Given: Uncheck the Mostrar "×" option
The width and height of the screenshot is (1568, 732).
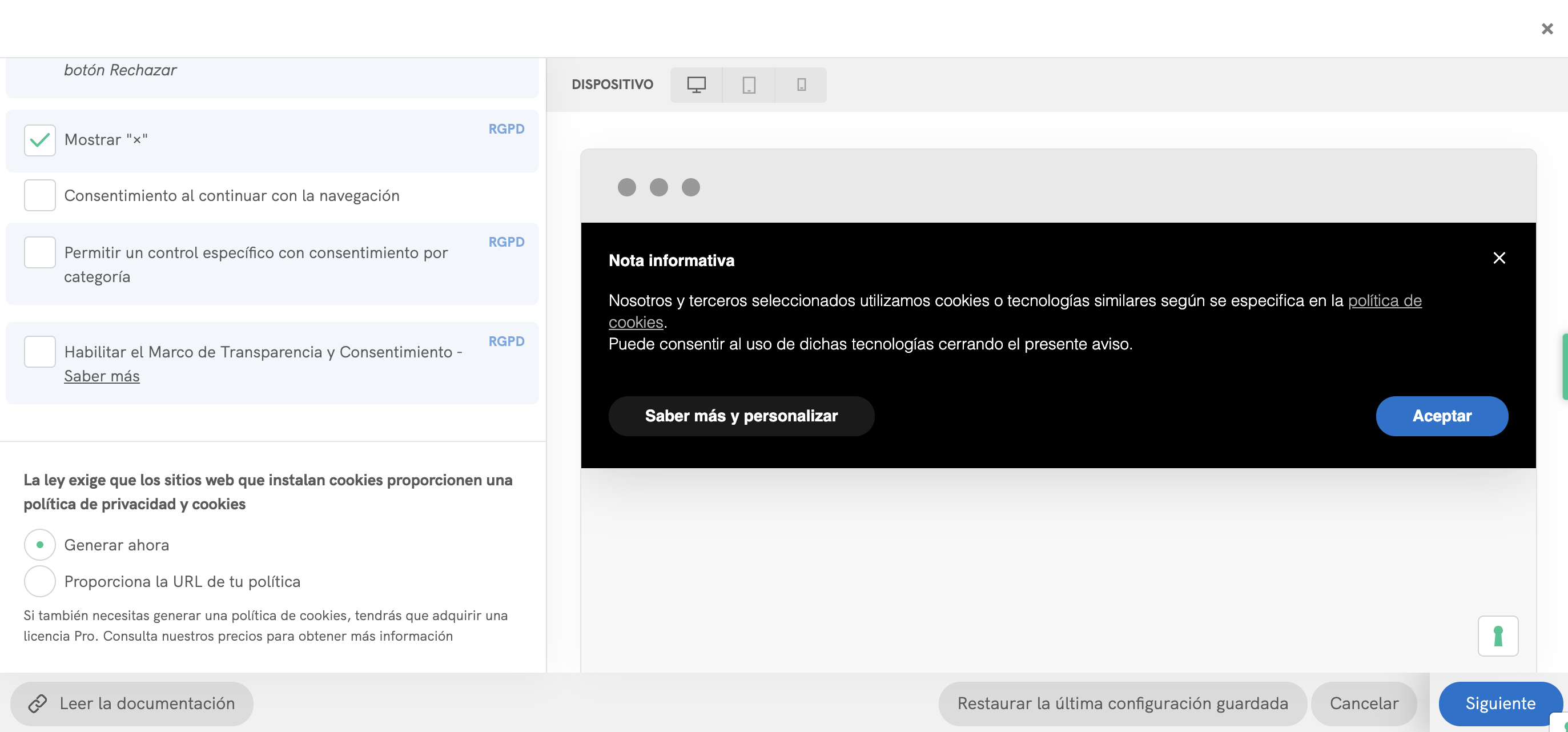Looking at the screenshot, I should [39, 139].
